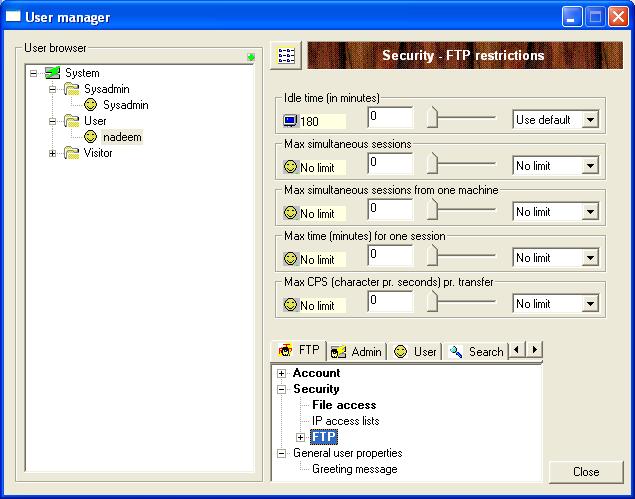
Task: Collapse the Sysadmin group tree node
Action: pyautogui.click(x=53, y=89)
